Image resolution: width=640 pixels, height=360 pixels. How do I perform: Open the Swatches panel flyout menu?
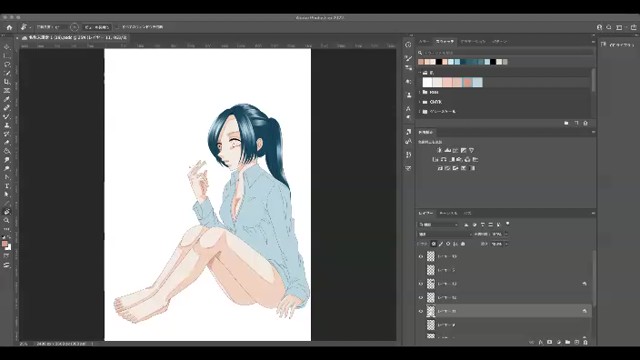coord(593,42)
